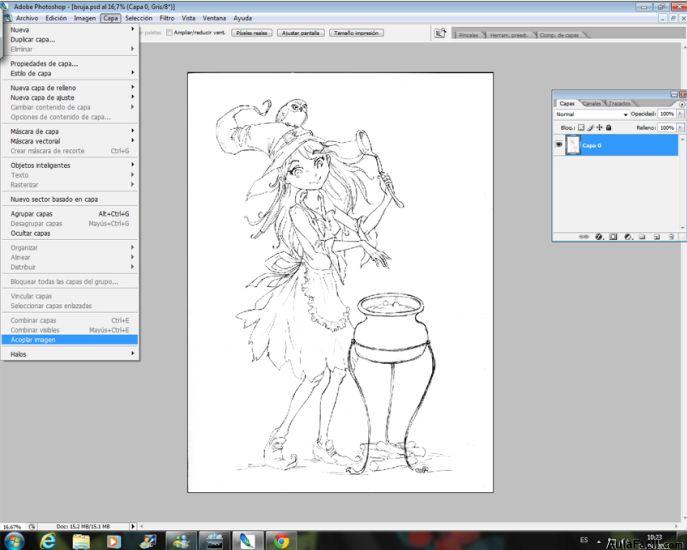Click Capa 0 layer name
Screen dimensions: 687x550
pyautogui.click(x=591, y=145)
